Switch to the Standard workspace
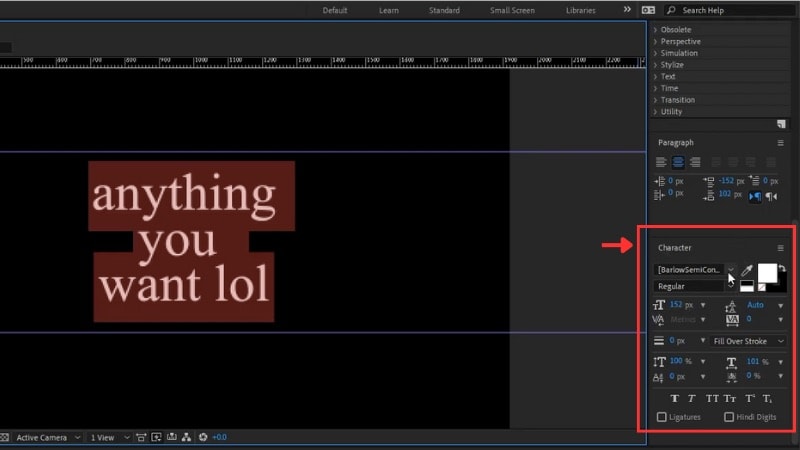The image size is (800, 450). pyautogui.click(x=444, y=10)
